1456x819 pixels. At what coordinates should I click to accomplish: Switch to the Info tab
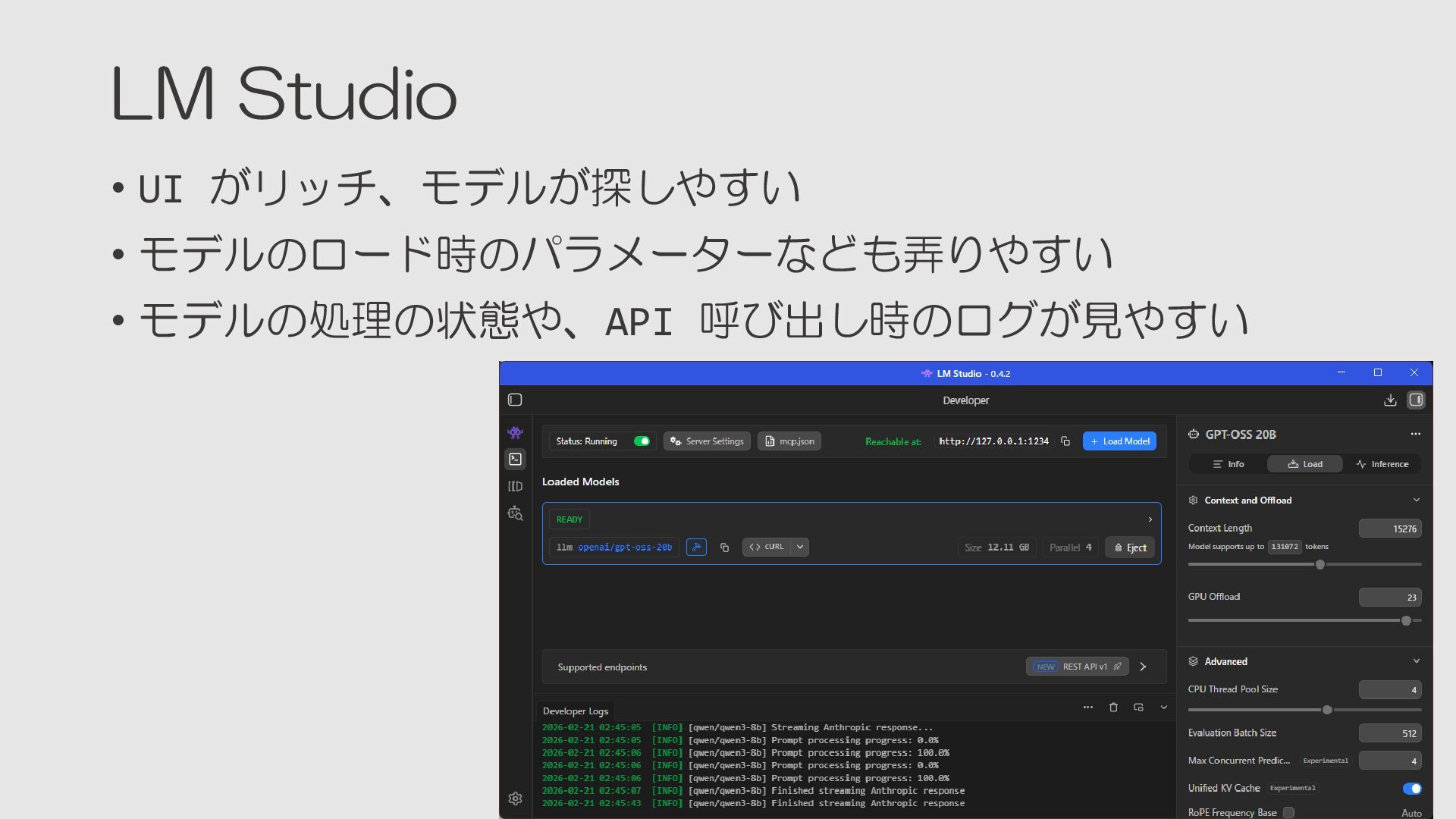(x=1228, y=464)
